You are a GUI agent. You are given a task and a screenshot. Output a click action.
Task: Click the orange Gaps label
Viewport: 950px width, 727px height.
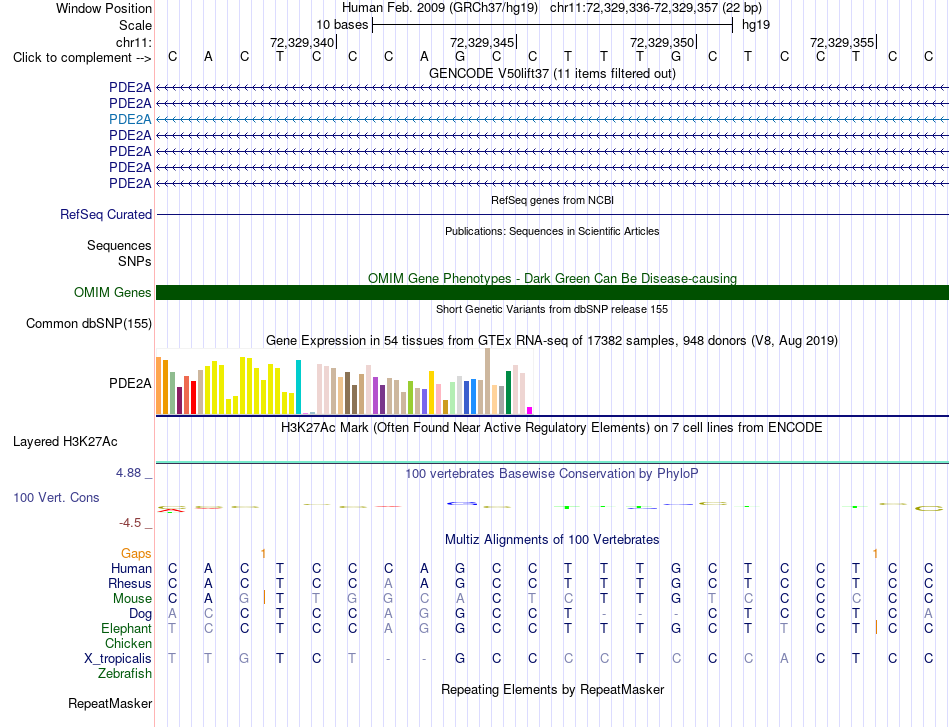click(136, 553)
